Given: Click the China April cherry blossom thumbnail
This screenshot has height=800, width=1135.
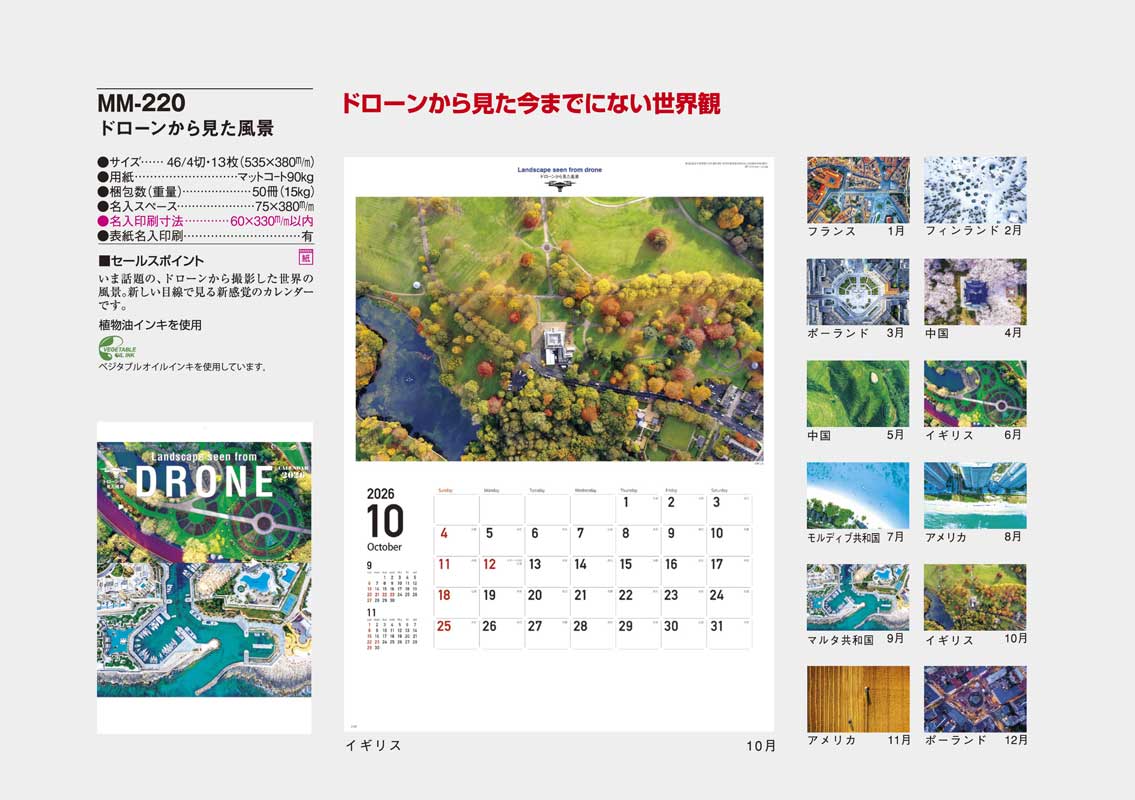Looking at the screenshot, I should (x=975, y=292).
